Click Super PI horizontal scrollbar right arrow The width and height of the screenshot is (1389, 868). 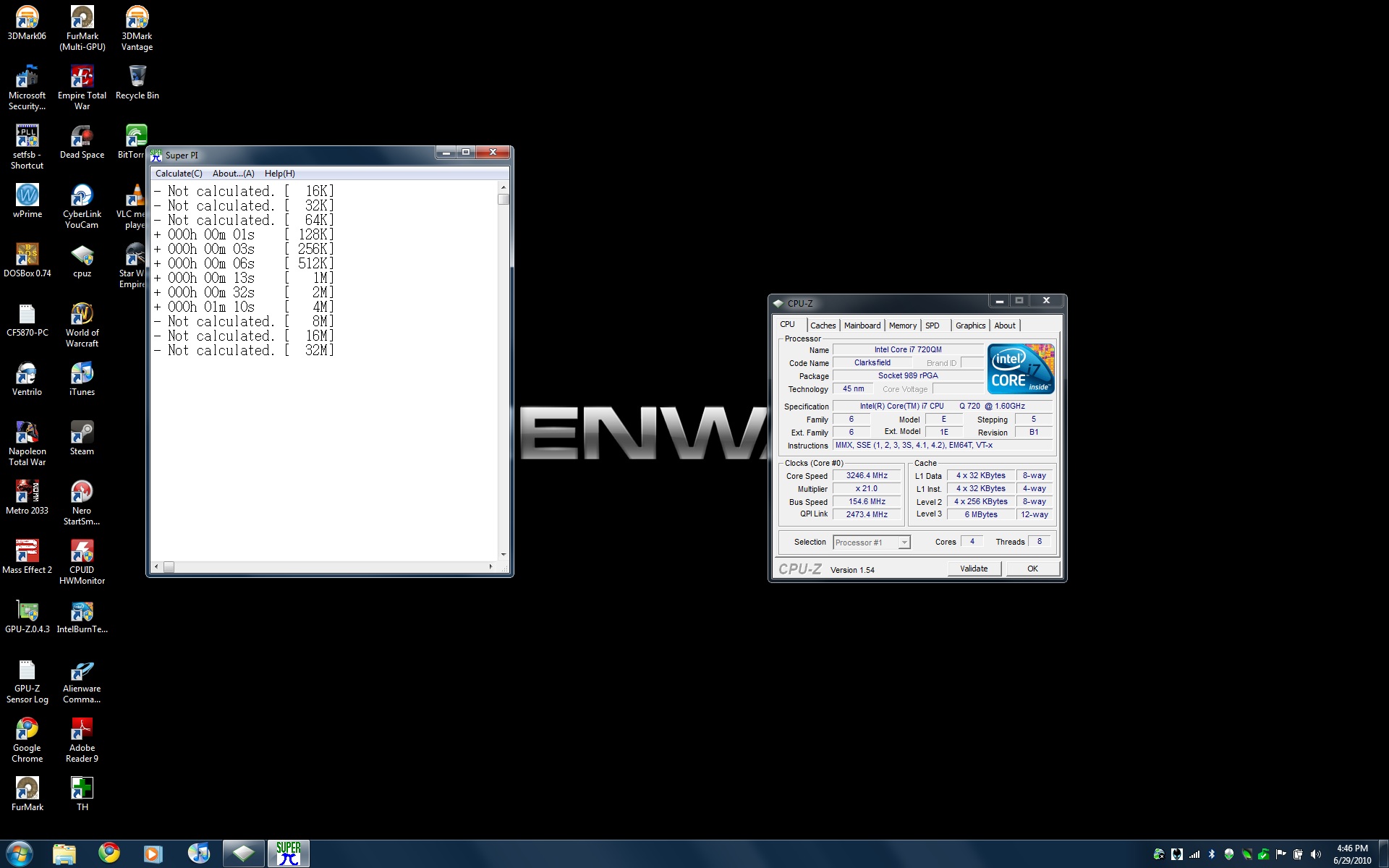(x=491, y=566)
